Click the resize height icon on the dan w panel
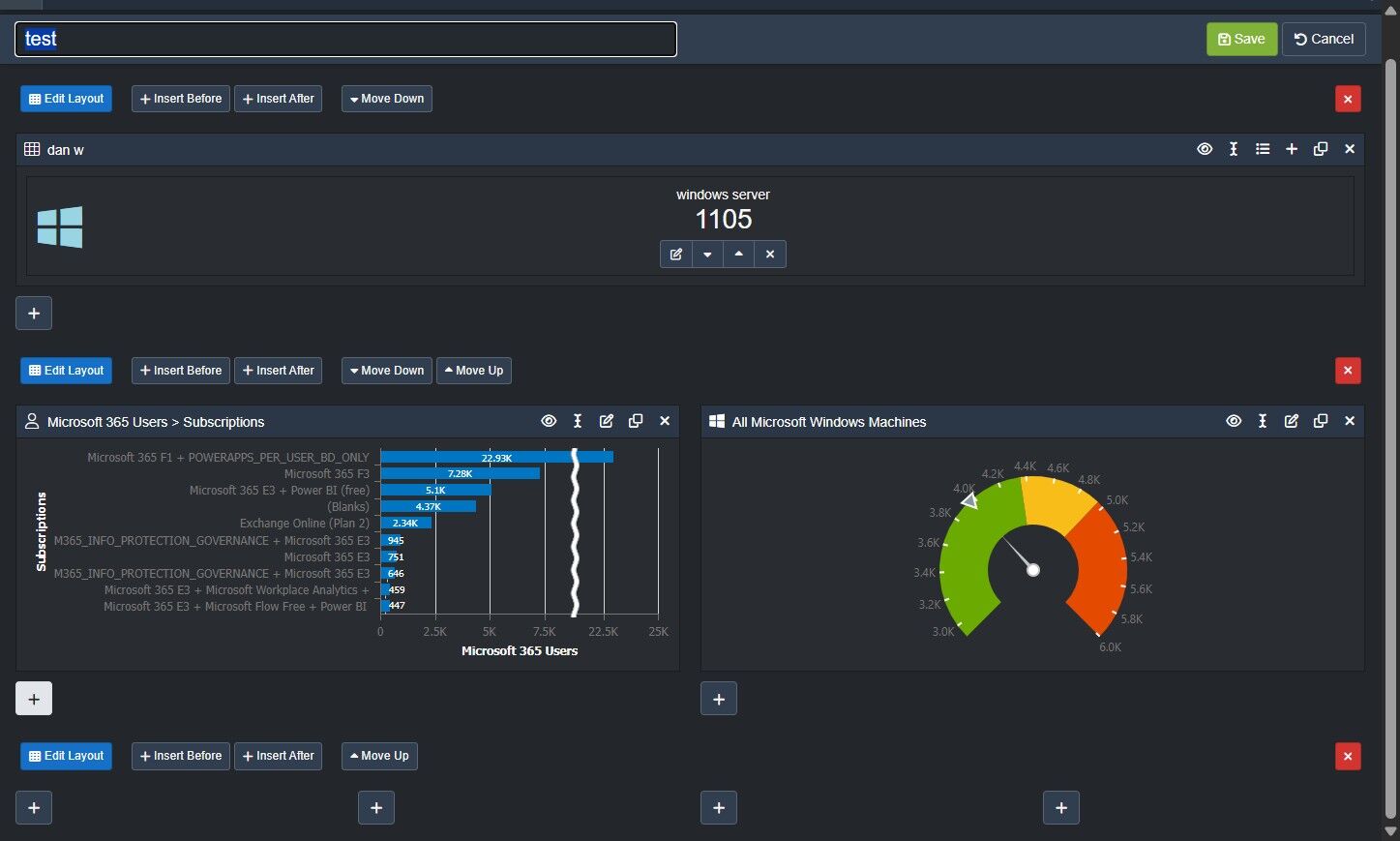Screen dimensions: 1400x841 (1233, 149)
